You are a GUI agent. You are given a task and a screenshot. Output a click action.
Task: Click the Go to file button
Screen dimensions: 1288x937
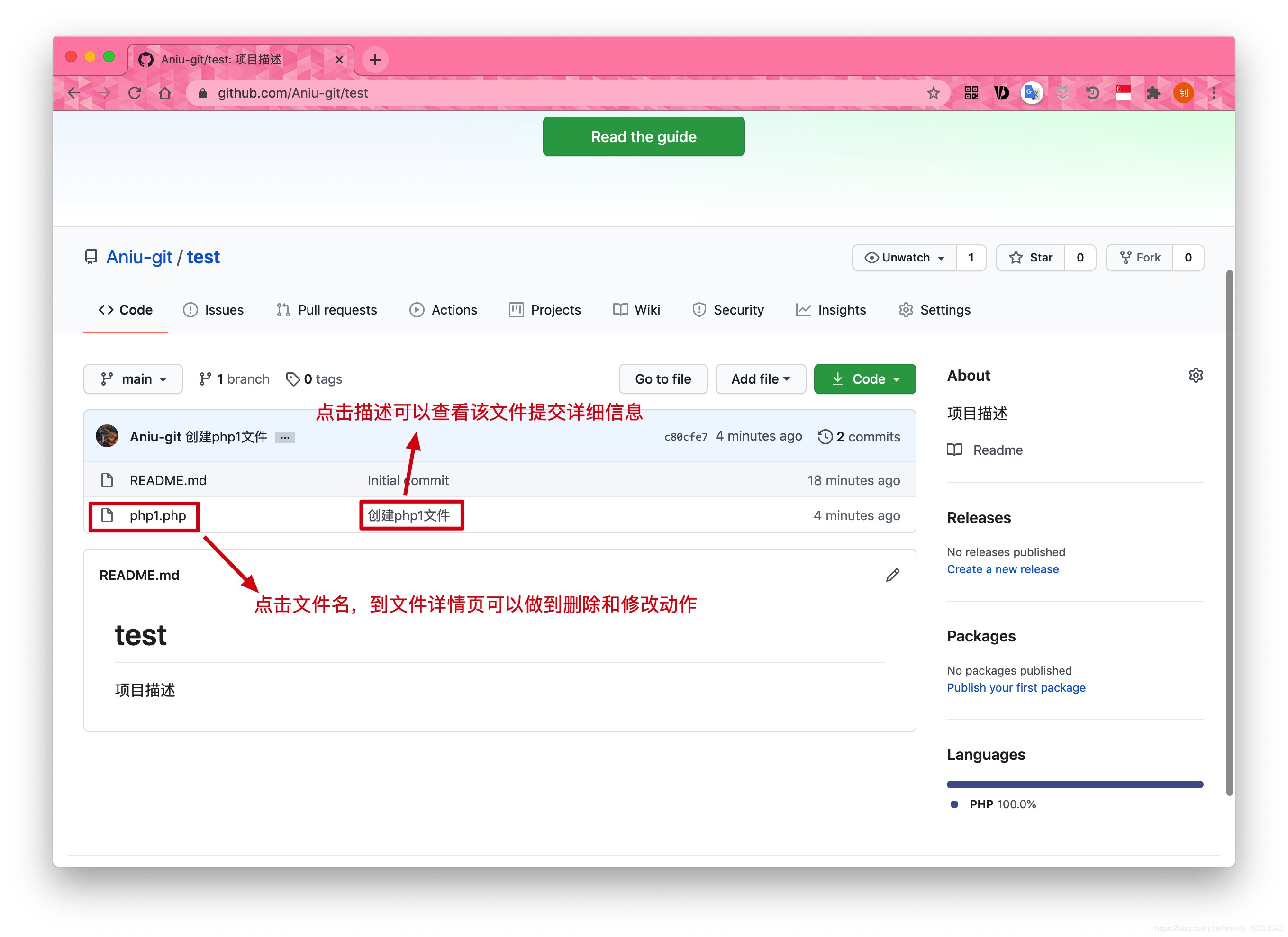[663, 378]
